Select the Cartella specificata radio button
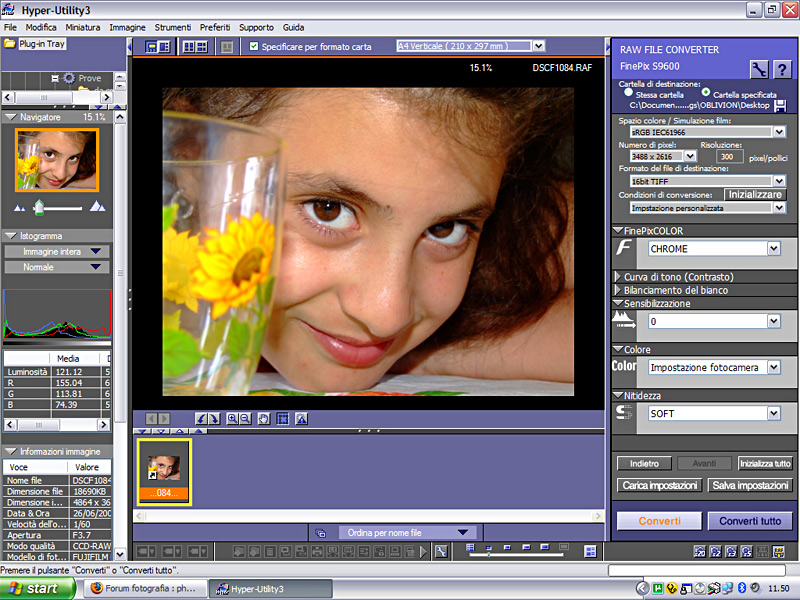Viewport: 800px width, 600px height. (706, 93)
